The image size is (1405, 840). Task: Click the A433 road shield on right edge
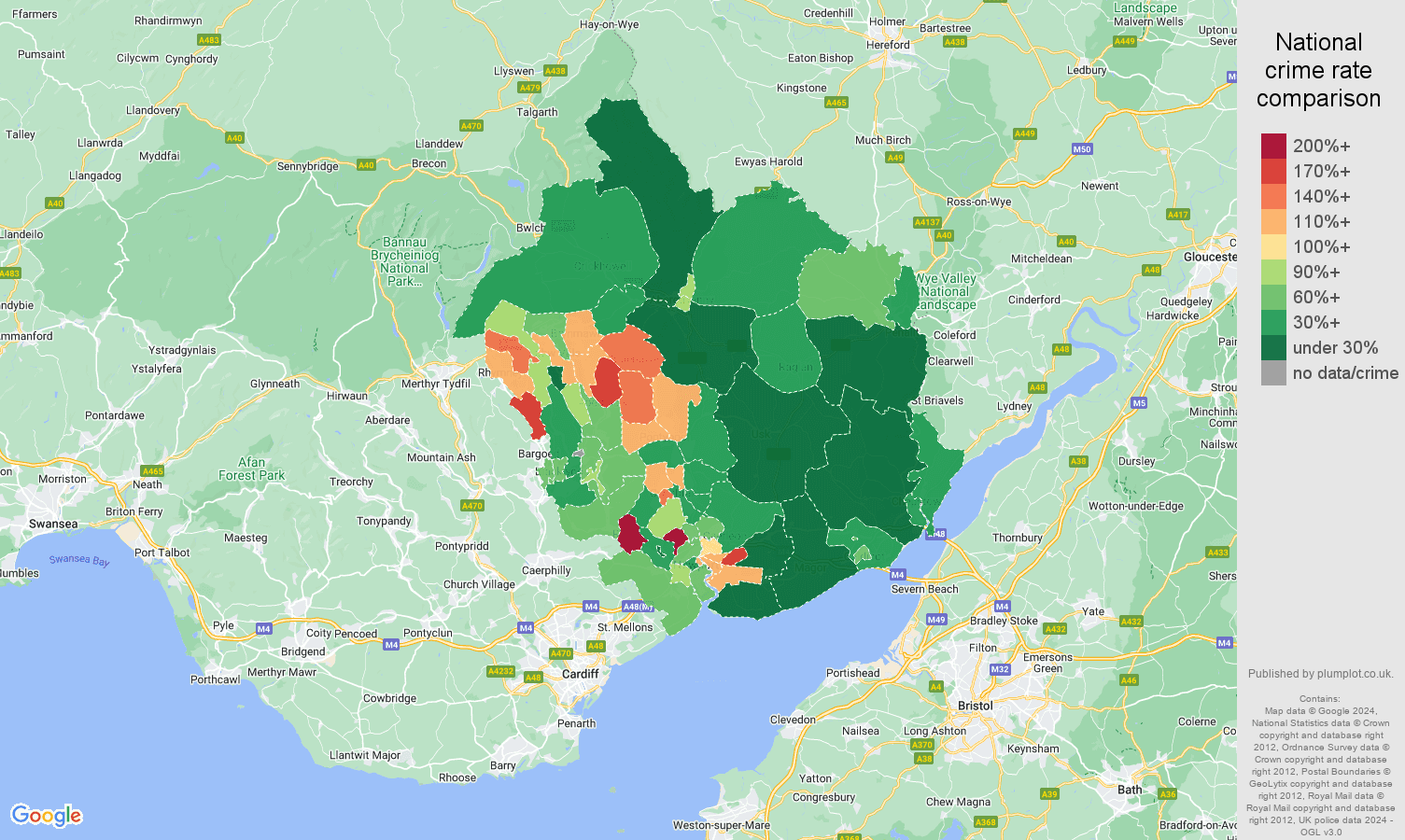point(1218,553)
